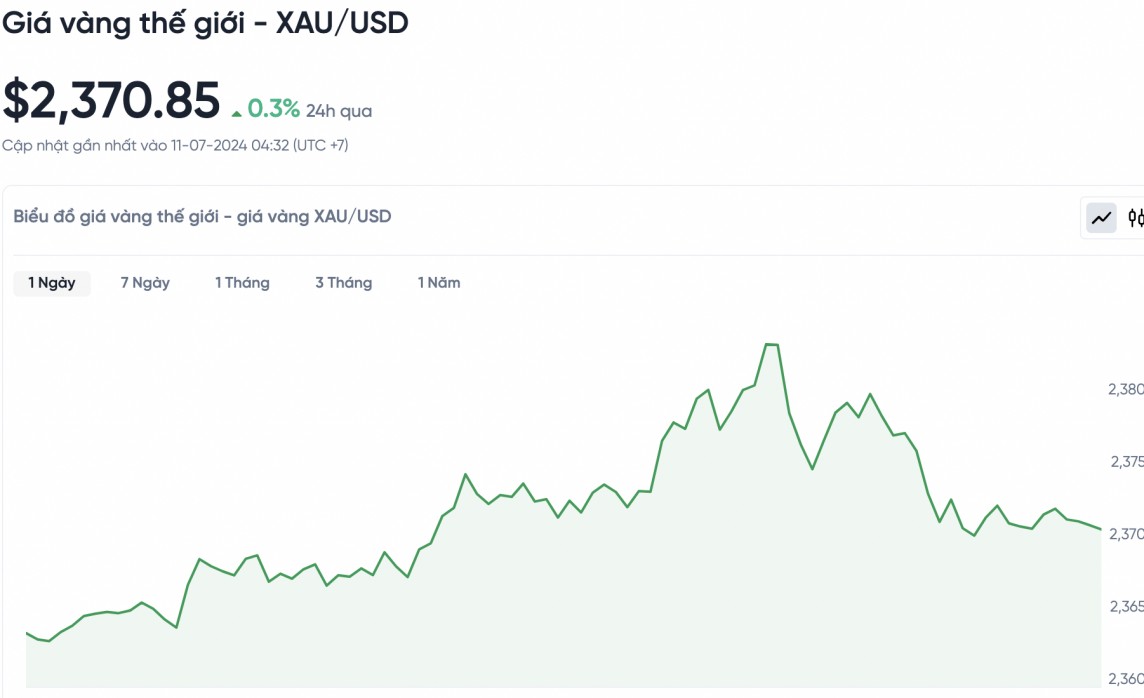
Task: Click the 2,380 label on price axis
Action: pyautogui.click(x=1125, y=389)
